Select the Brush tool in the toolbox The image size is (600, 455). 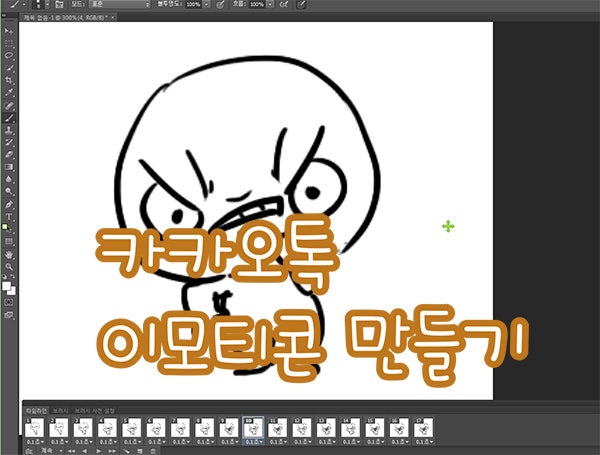pos(8,118)
